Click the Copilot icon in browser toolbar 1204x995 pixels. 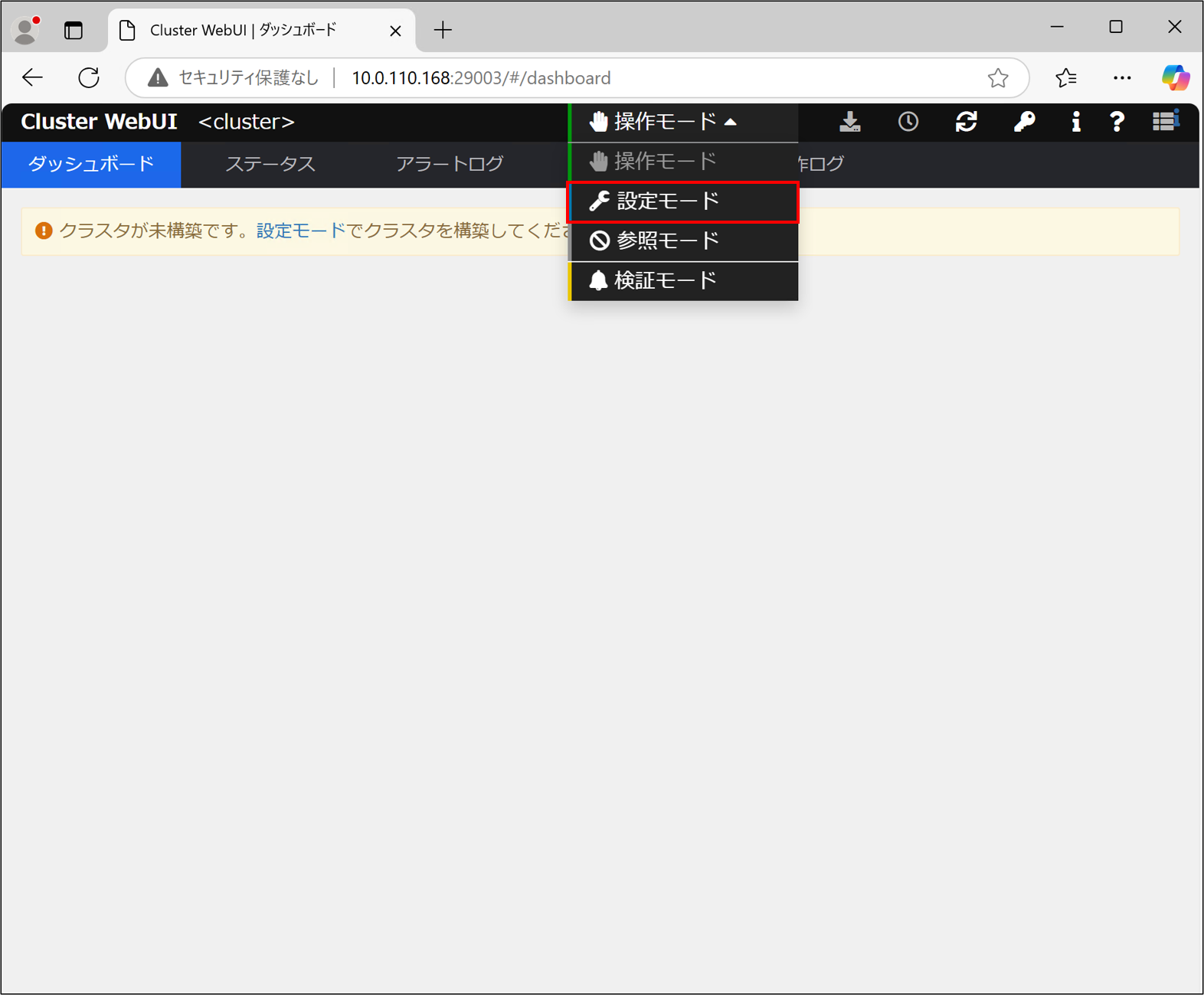[1174, 77]
